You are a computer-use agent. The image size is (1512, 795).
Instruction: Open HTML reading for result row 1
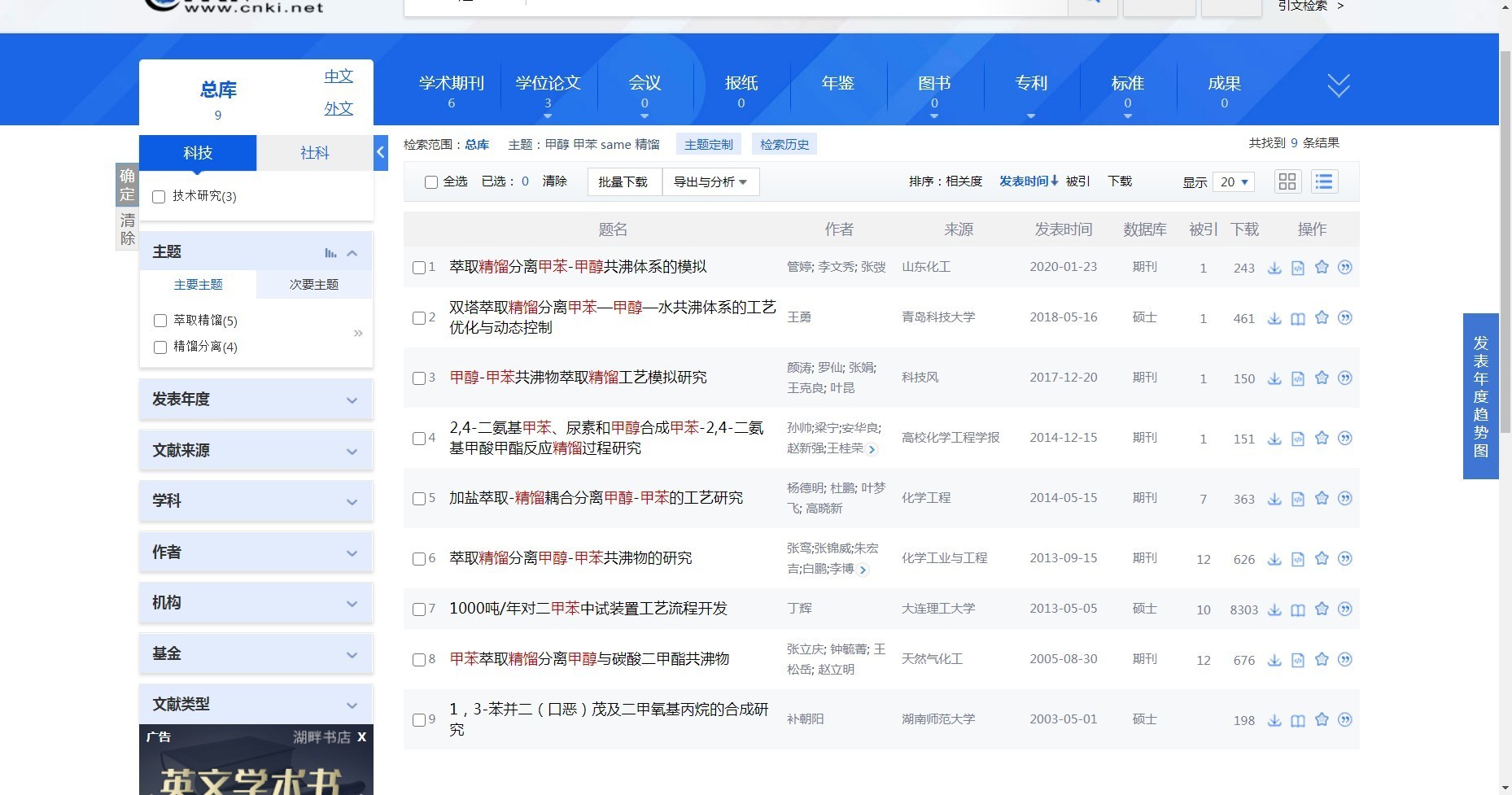pos(1298,268)
